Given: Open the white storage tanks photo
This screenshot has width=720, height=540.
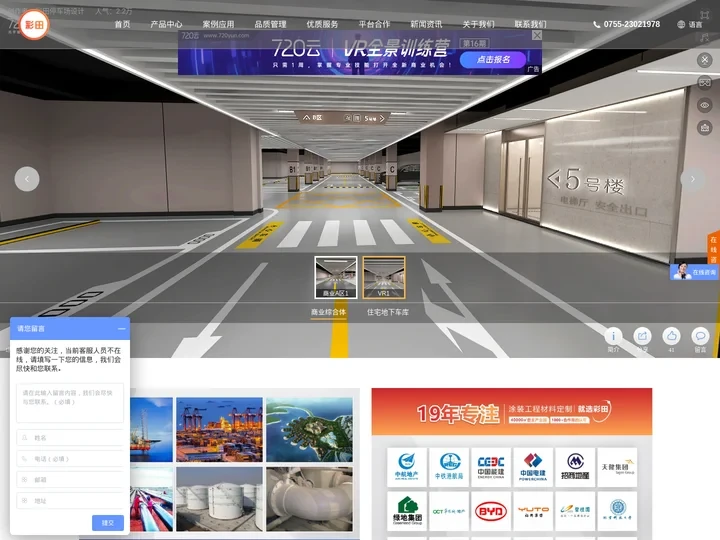Looking at the screenshot, I should [x=219, y=499].
